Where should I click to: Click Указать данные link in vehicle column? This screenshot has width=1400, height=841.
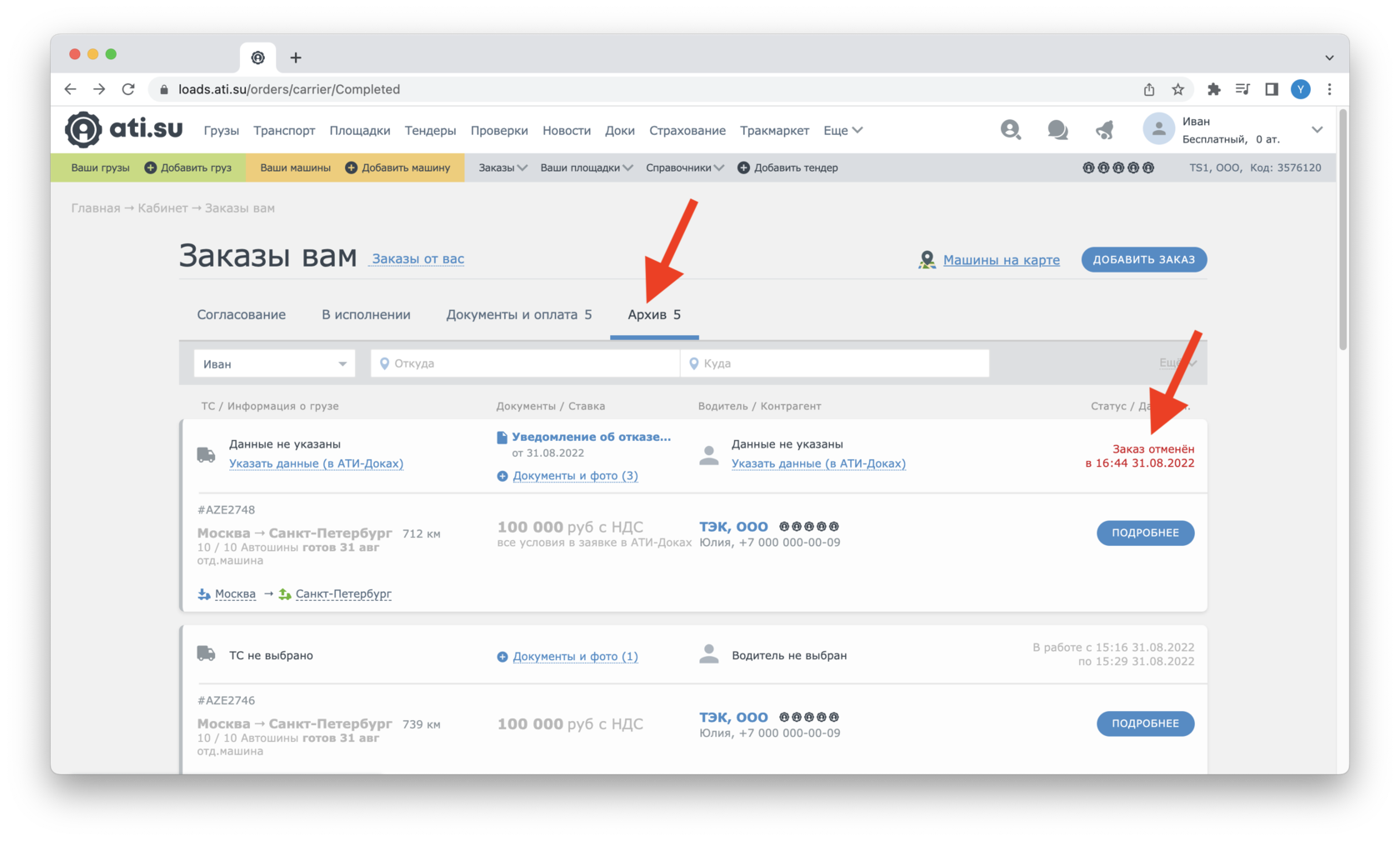click(316, 464)
